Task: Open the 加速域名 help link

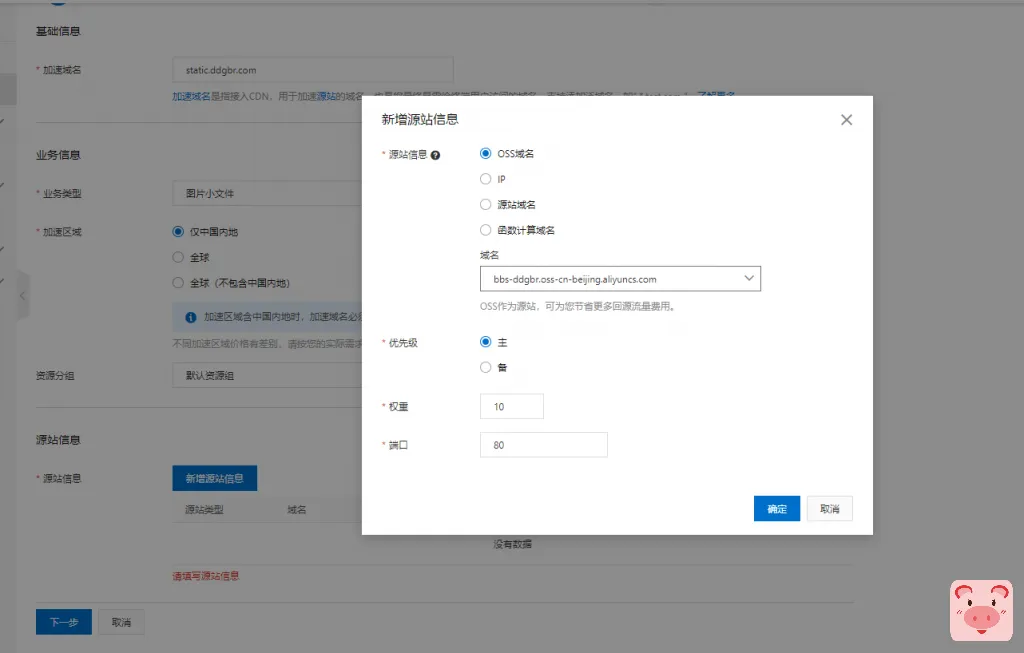Action: pos(191,96)
